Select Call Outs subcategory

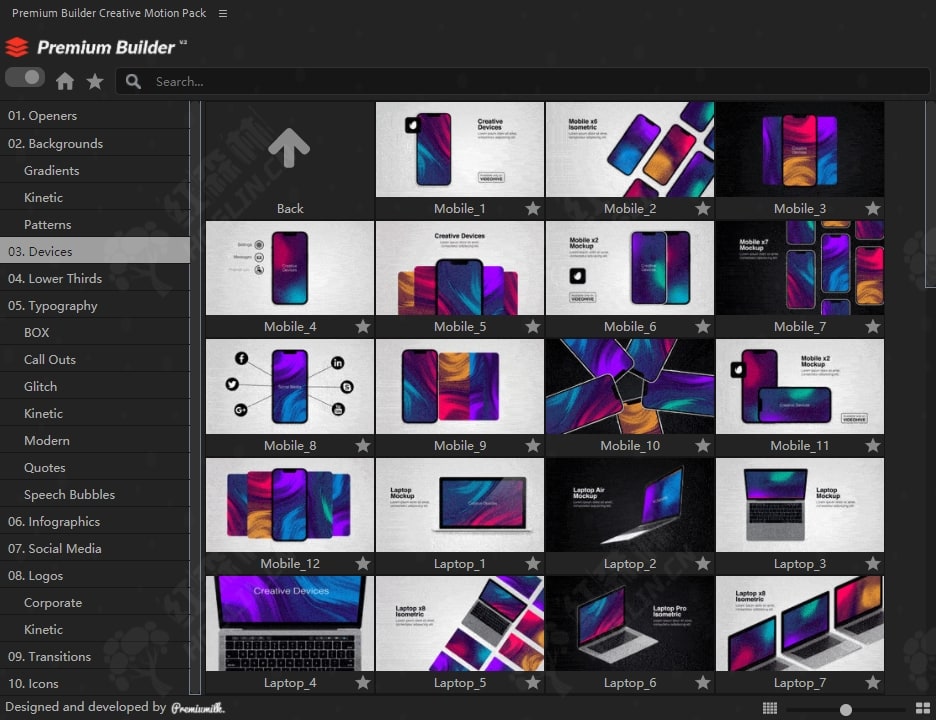[95, 359]
